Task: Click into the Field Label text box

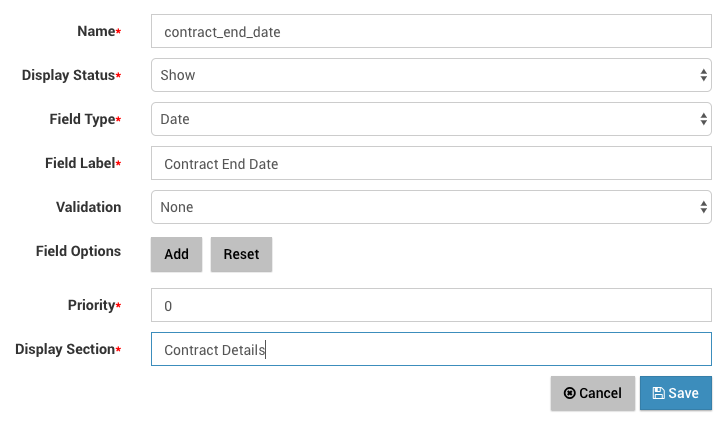Action: point(431,163)
